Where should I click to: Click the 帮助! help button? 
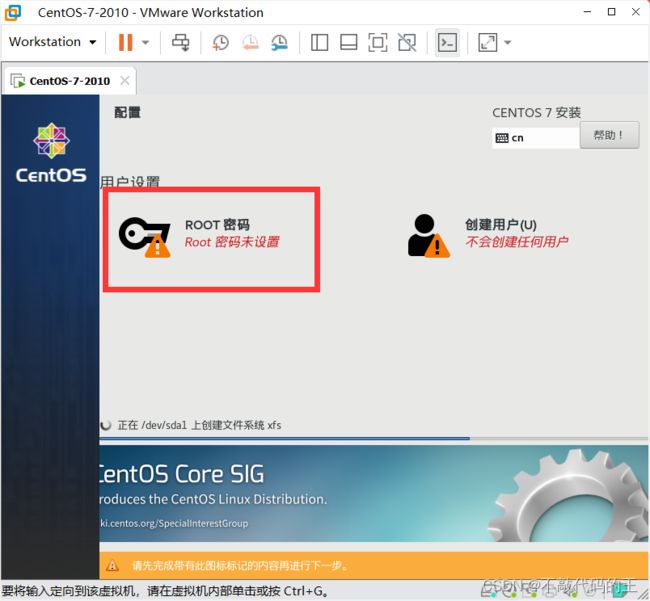609,135
